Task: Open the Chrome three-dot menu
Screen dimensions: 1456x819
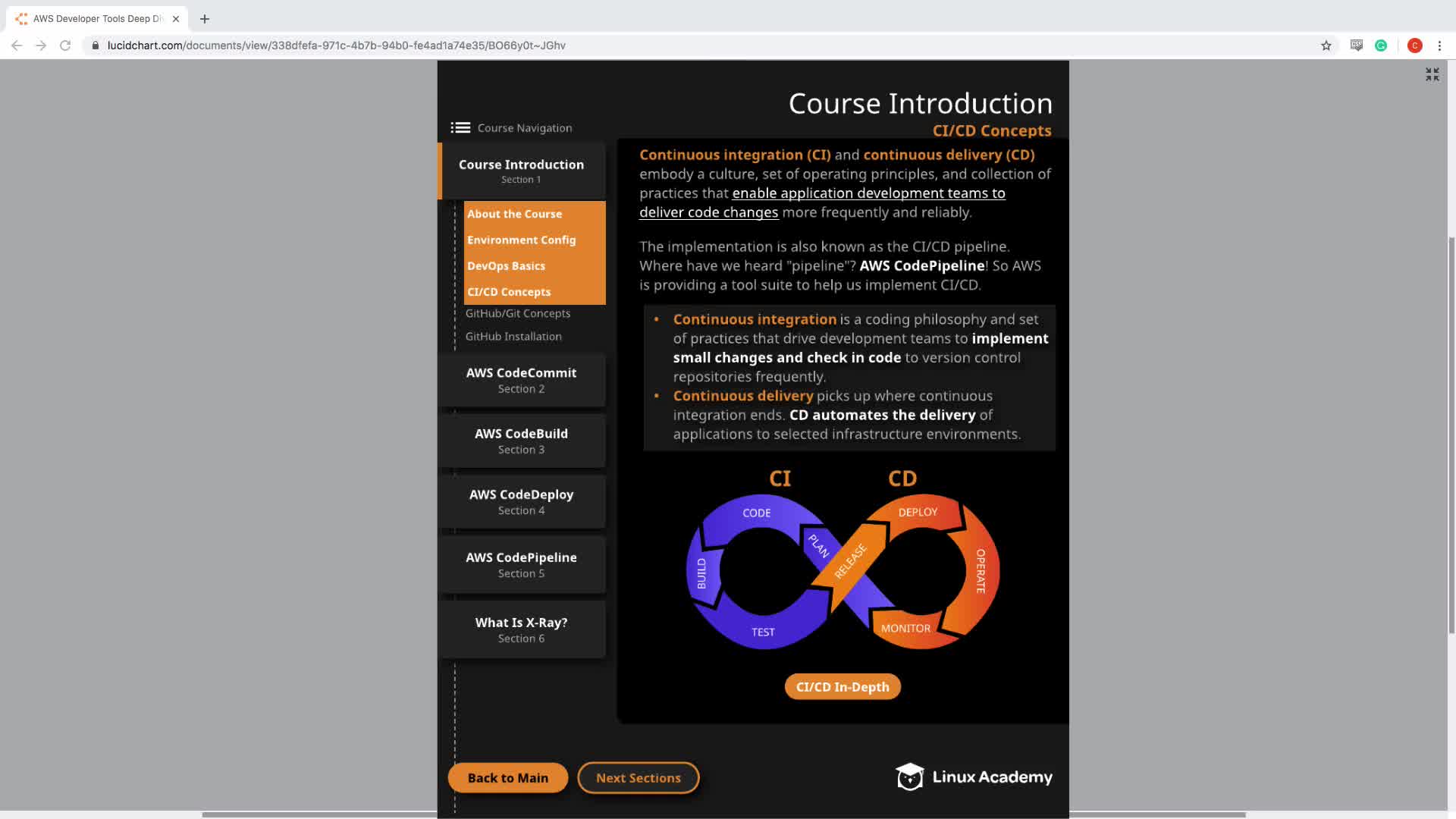Action: click(x=1439, y=45)
